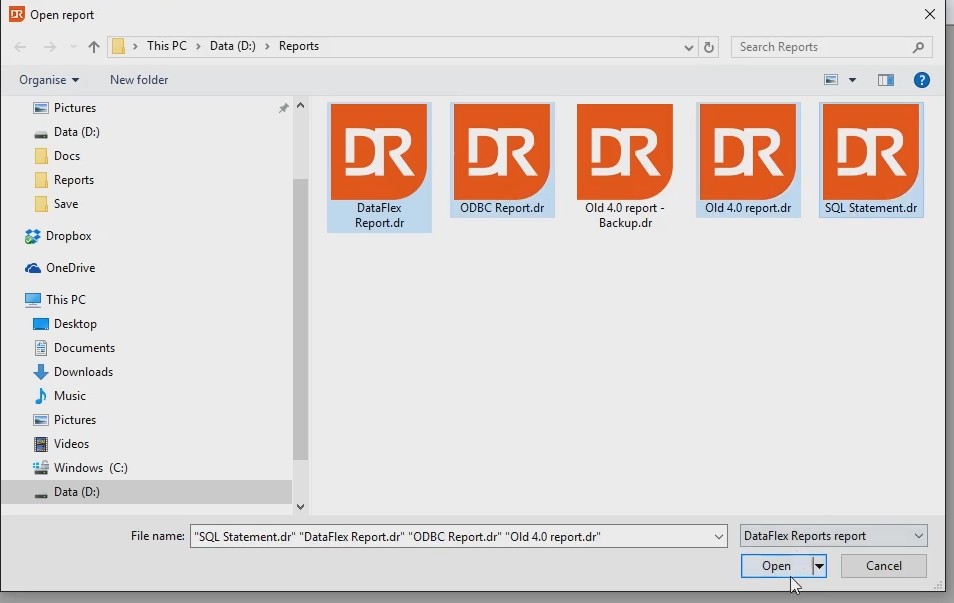Viewport: 954px width, 603px height.
Task: Open the split arrow next to Open
Action: [820, 566]
